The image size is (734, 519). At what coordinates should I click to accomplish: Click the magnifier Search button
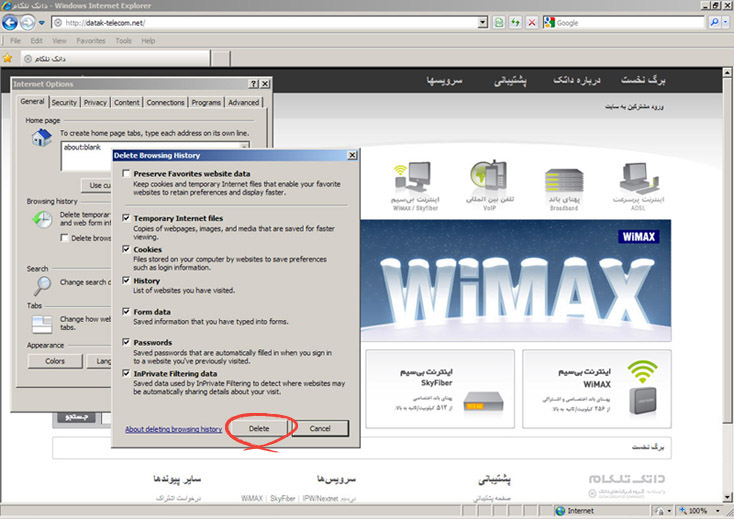[714, 22]
